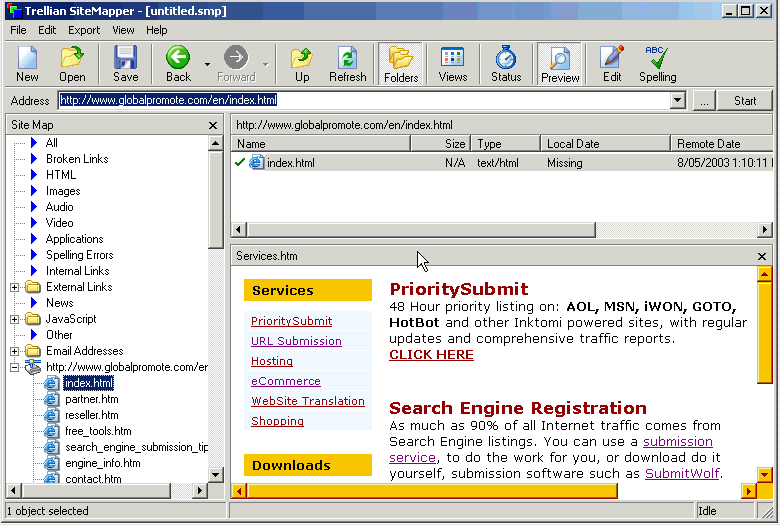Viewport: 780px width, 525px height.
Task: Click the Address URL input field
Action: pyautogui.click(x=364, y=101)
